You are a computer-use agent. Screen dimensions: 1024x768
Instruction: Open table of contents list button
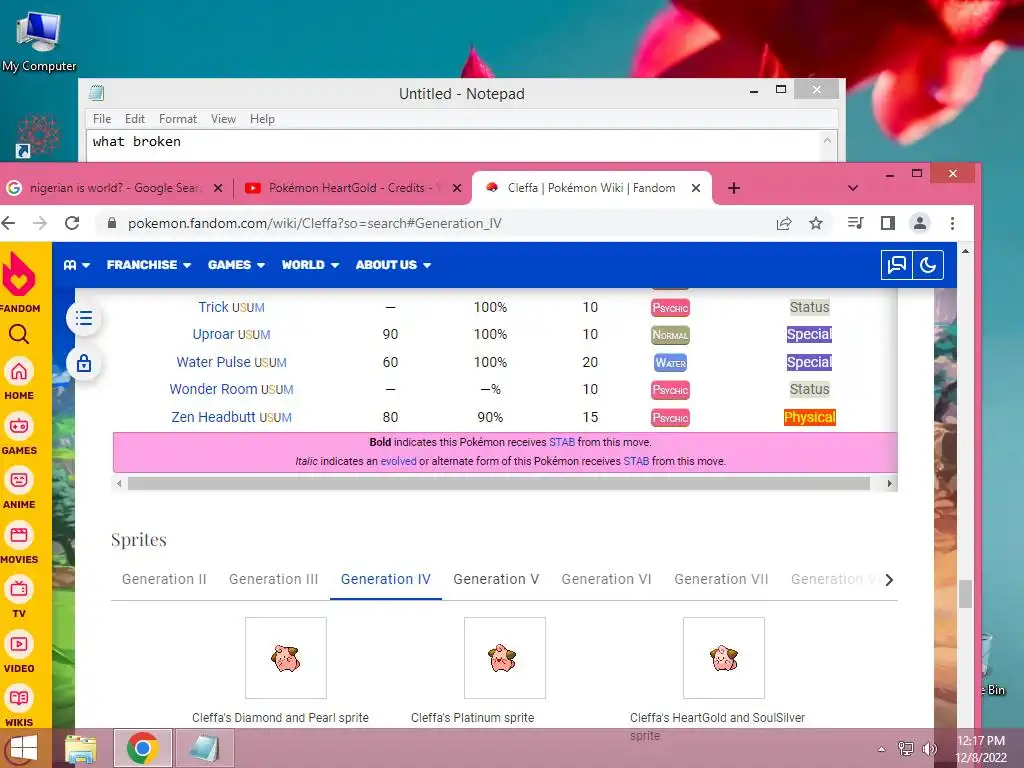coord(84,319)
